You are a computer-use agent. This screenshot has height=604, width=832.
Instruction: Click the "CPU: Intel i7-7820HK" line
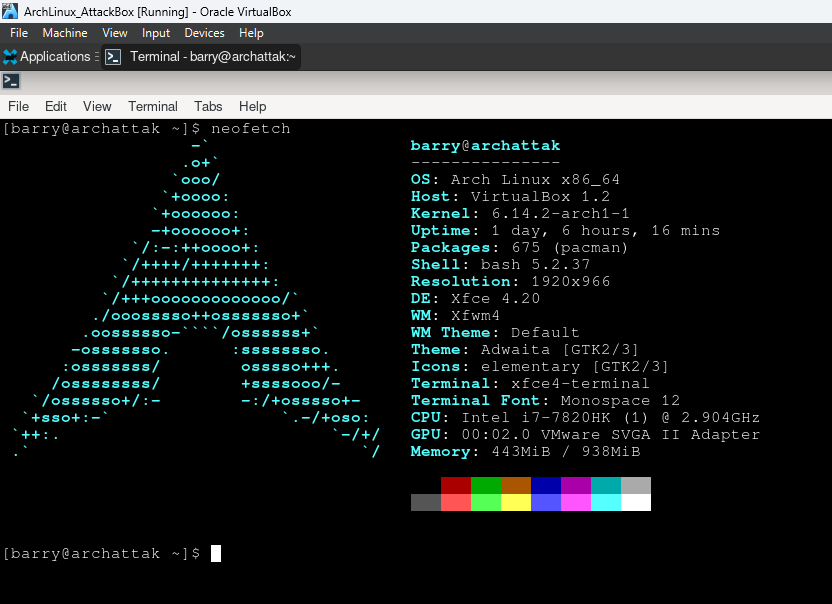click(585, 417)
